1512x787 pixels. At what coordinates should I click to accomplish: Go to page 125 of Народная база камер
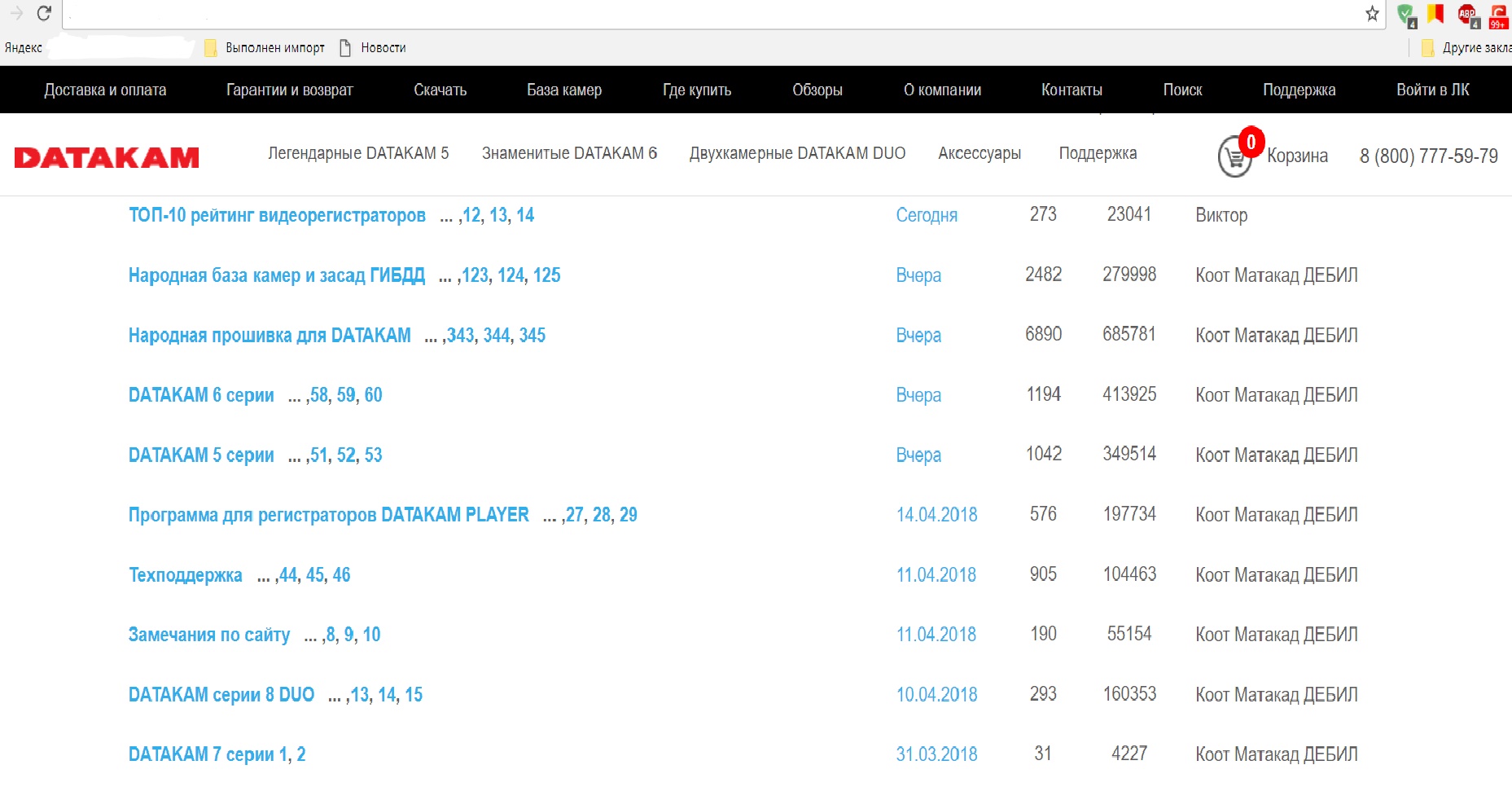(x=547, y=275)
